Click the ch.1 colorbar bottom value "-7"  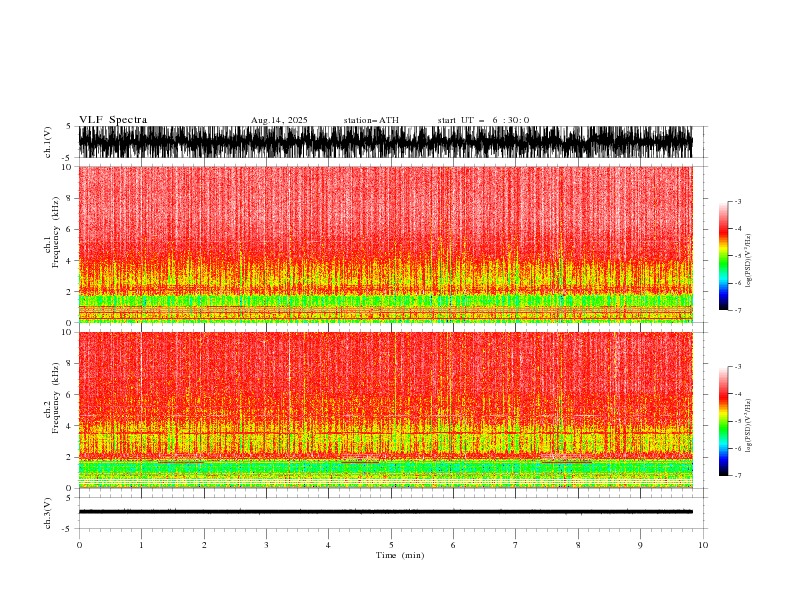738,310
